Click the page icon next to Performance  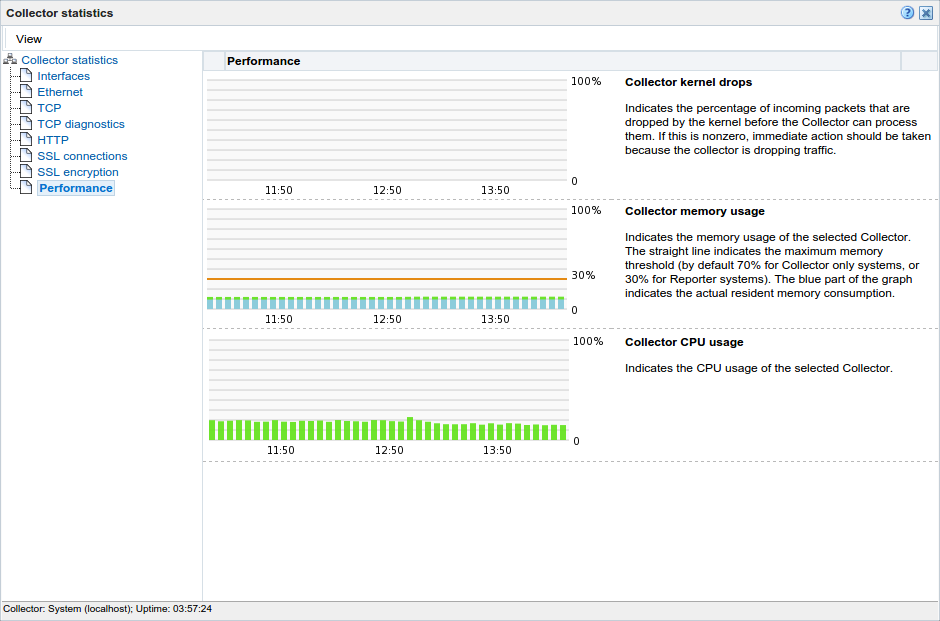coord(26,187)
